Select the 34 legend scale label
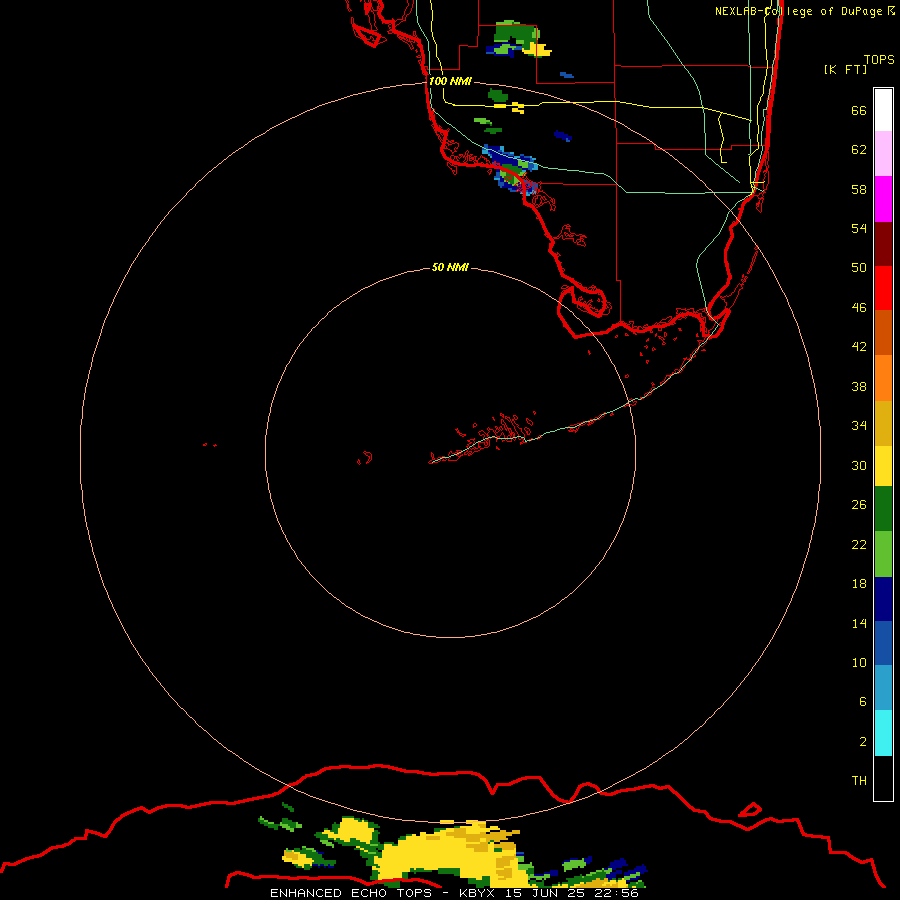 click(x=859, y=426)
